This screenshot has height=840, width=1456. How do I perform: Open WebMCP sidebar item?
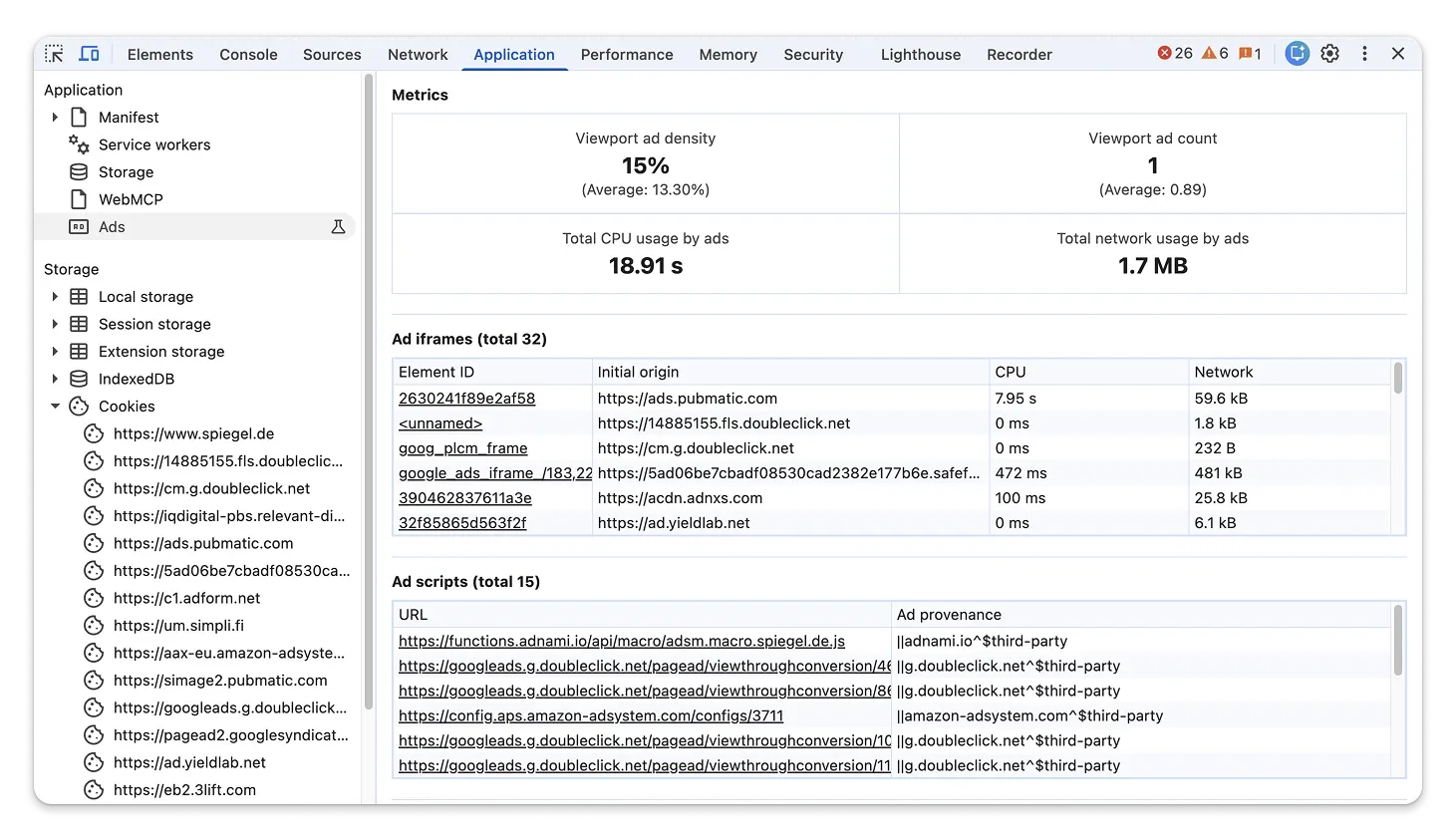[x=131, y=199]
